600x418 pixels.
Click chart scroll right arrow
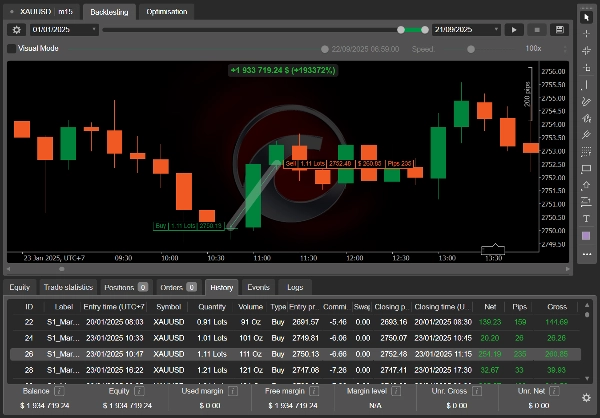567,269
